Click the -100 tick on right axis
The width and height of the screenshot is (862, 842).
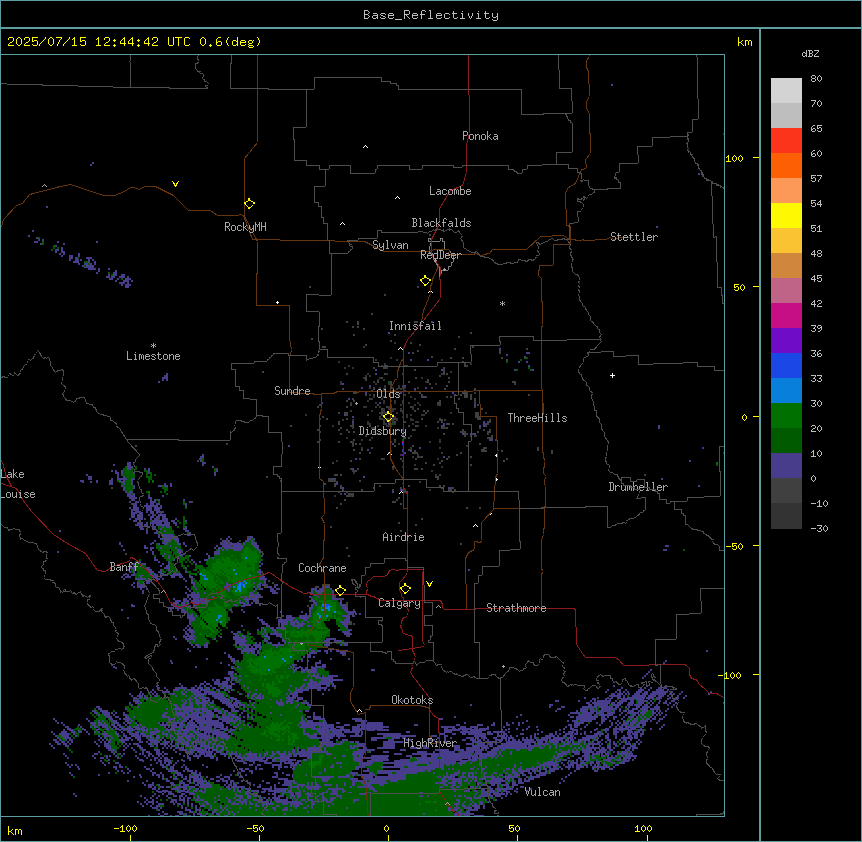pyautogui.click(x=730, y=675)
